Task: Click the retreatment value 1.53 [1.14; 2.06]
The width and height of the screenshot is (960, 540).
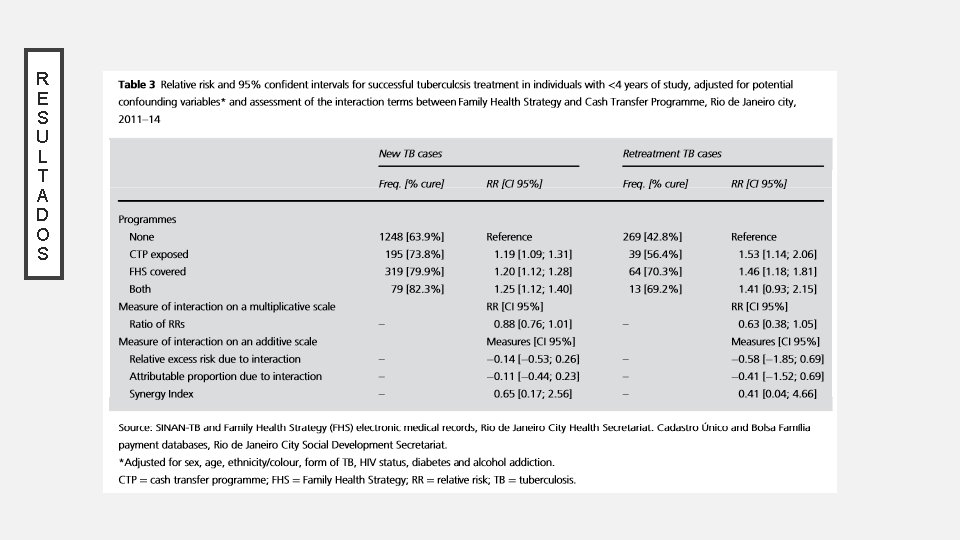Action: tap(777, 254)
